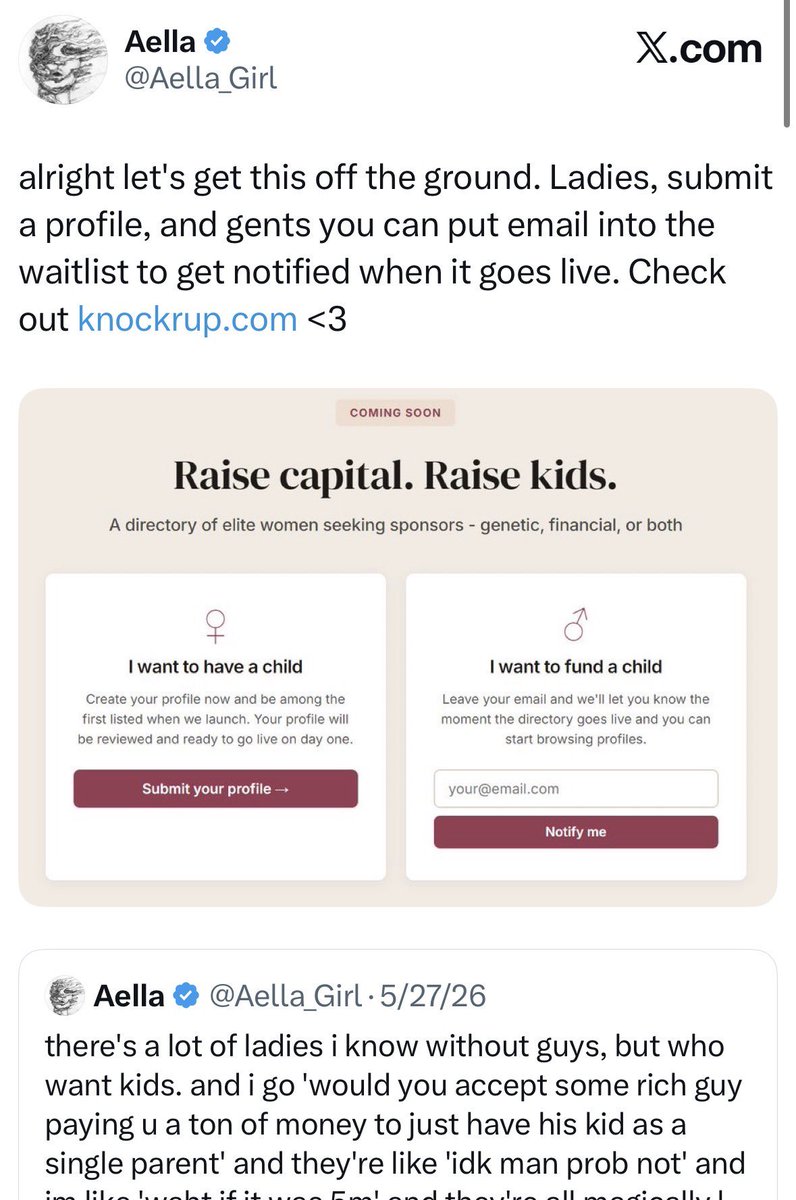Open the @Aella_Girl handle in header

point(200,77)
